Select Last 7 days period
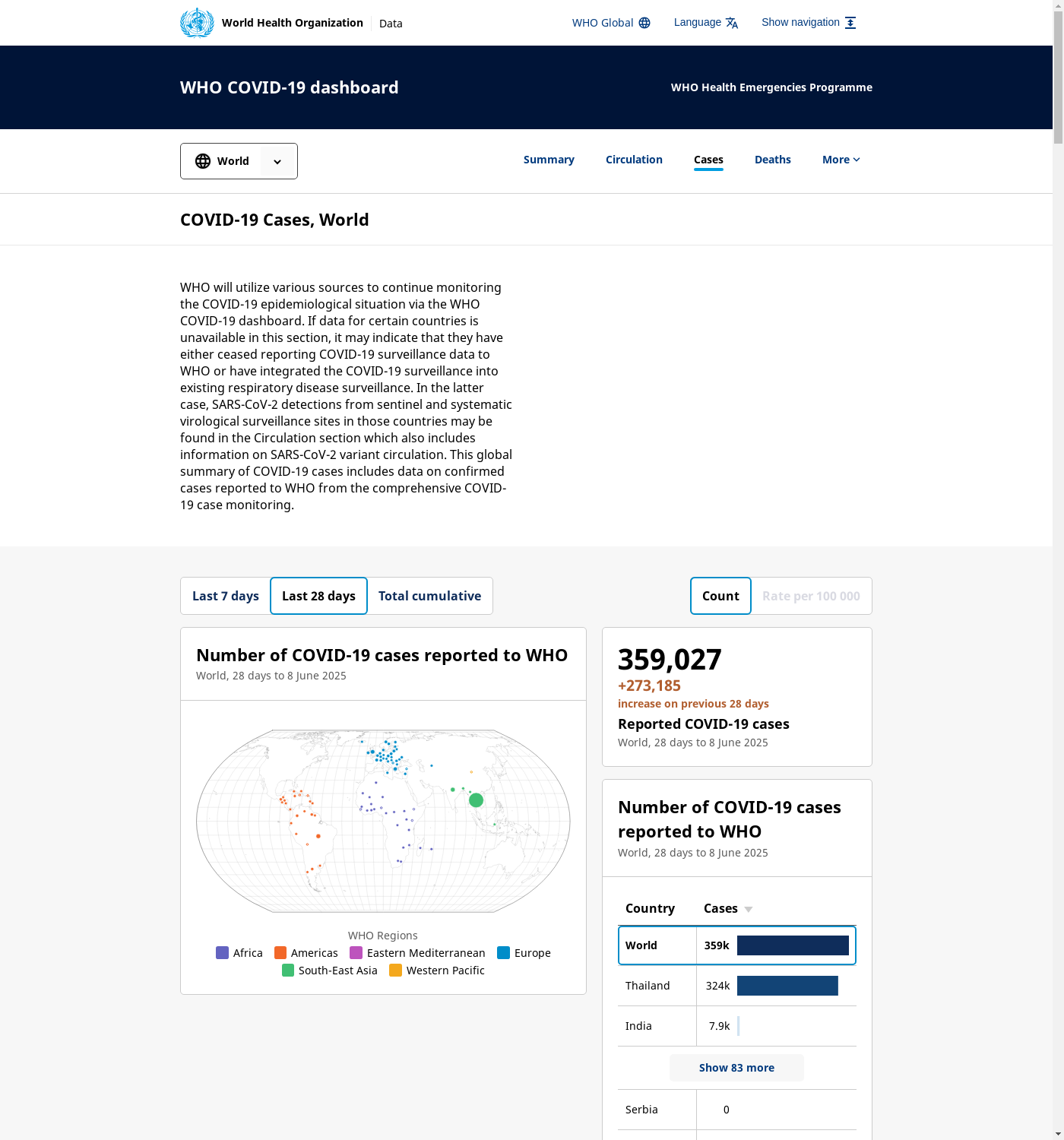 coord(226,596)
